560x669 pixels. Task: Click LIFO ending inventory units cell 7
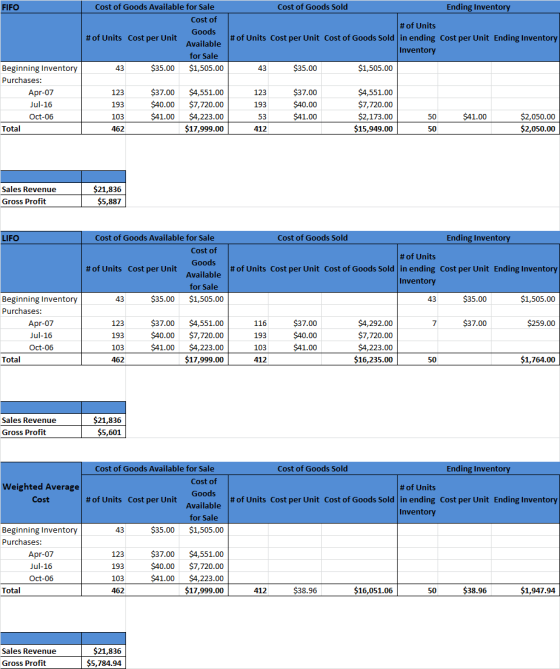(x=434, y=323)
